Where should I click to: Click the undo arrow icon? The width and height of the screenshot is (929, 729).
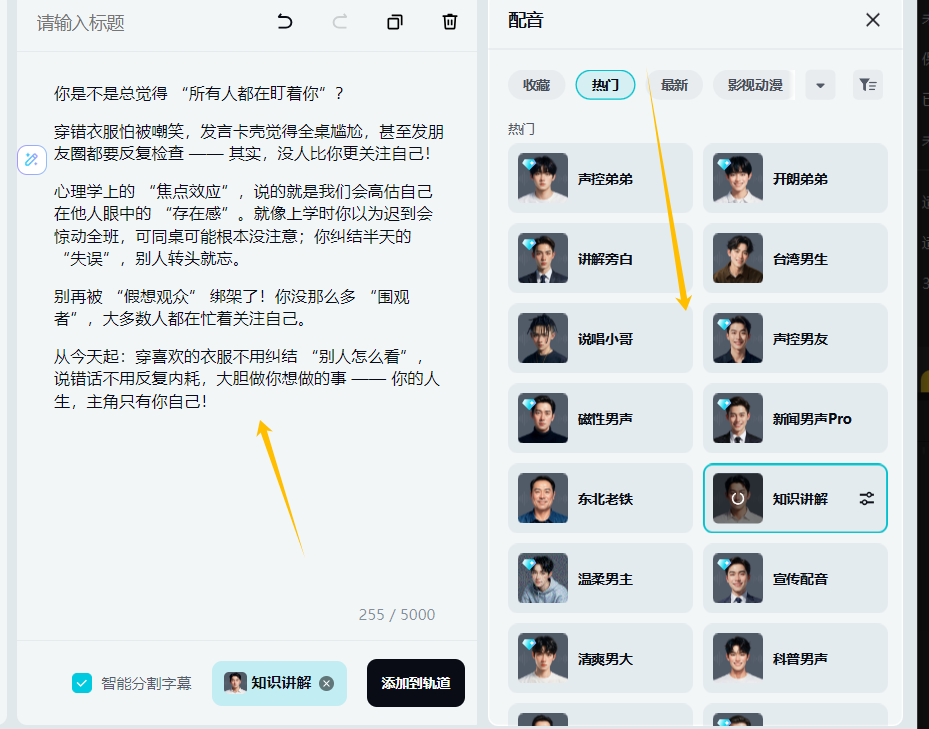click(285, 22)
